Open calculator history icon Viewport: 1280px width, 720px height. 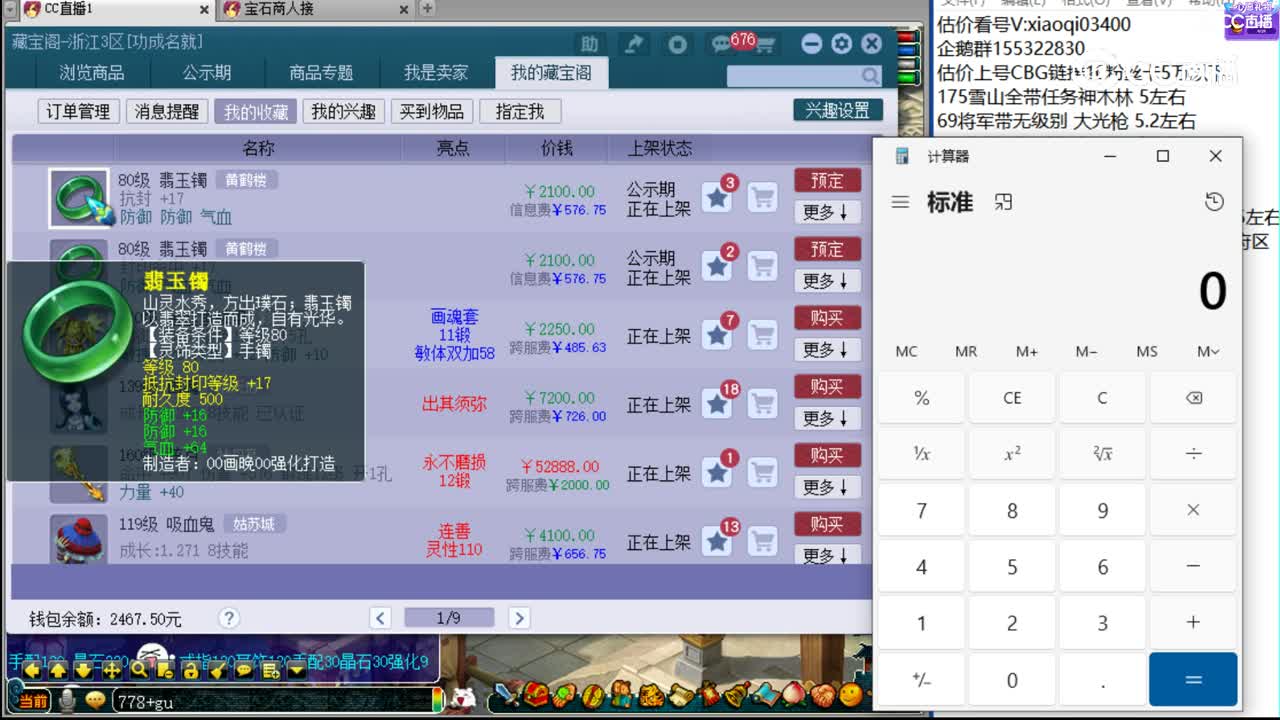(x=1214, y=202)
